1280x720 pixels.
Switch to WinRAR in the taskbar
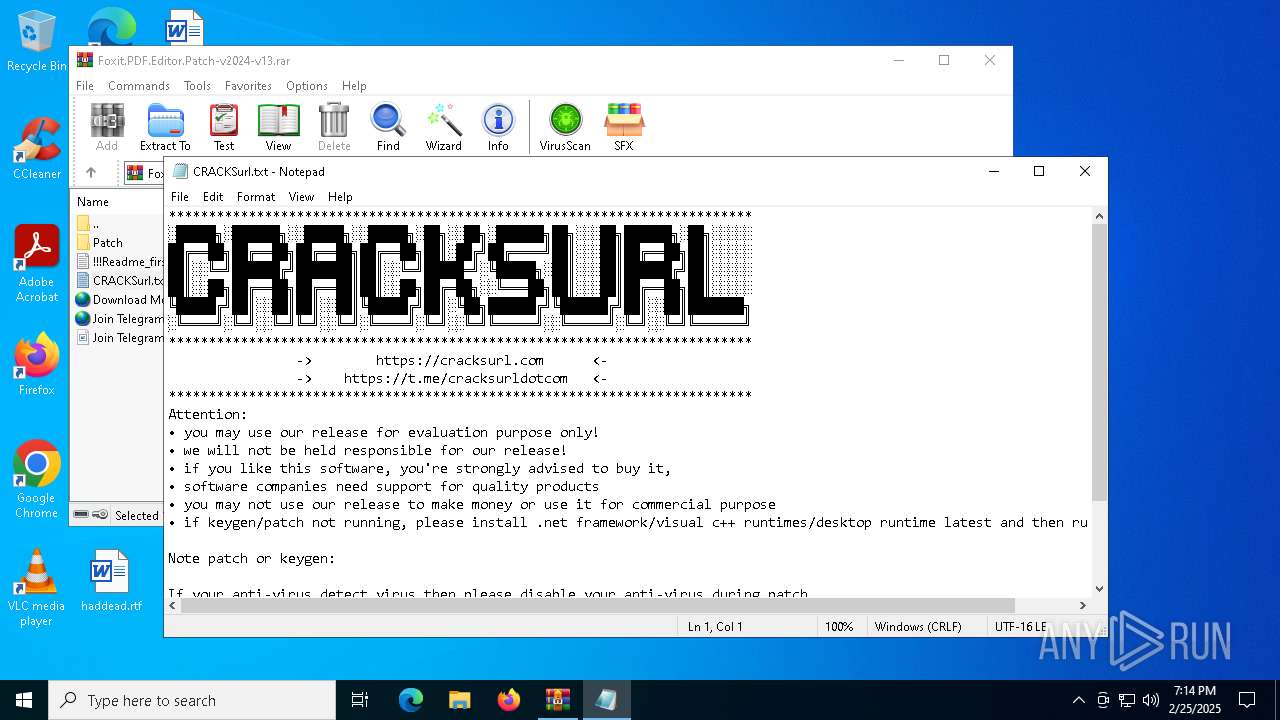click(557, 700)
